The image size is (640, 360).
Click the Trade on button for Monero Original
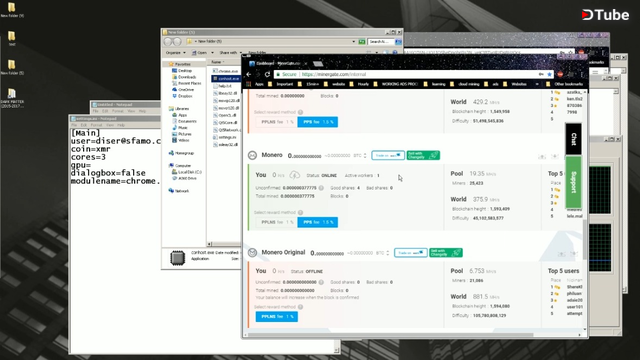pyautogui.click(x=411, y=253)
